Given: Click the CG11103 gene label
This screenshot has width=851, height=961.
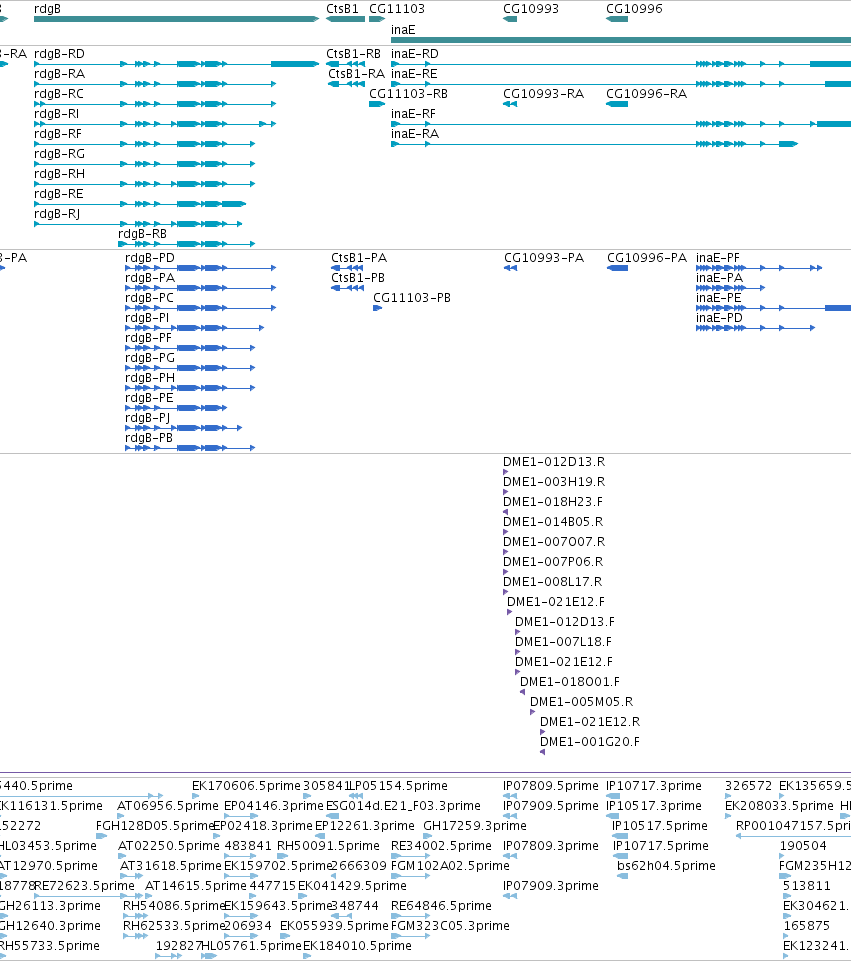Looking at the screenshot, I should click(x=396, y=9).
